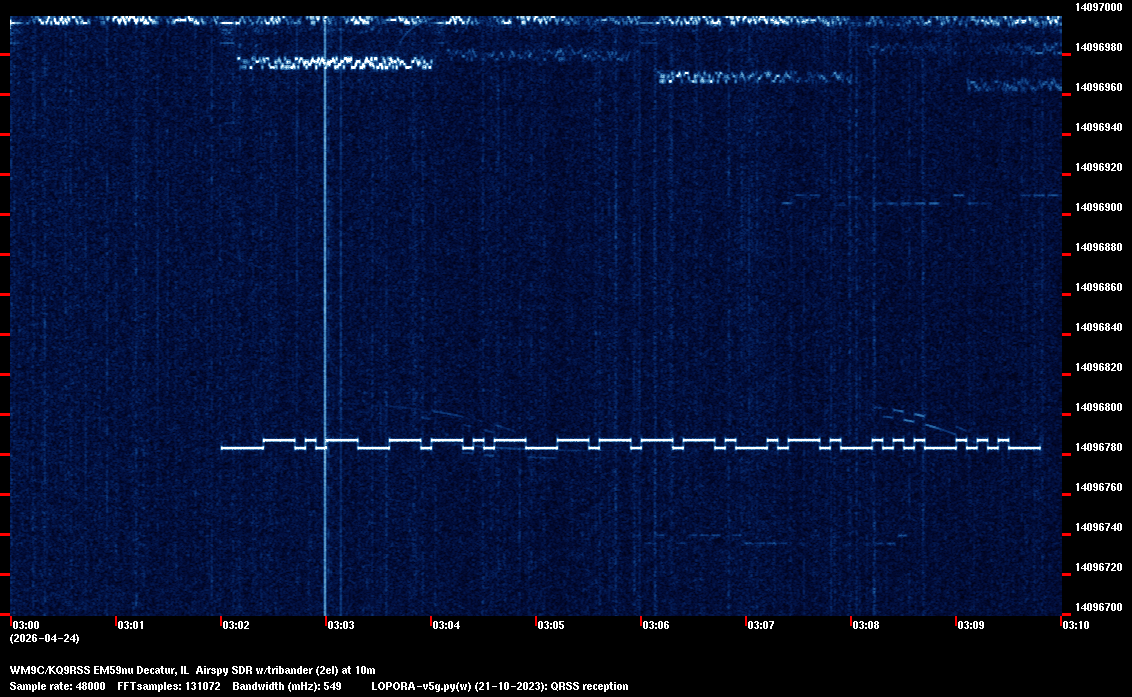
Task: Click the 14097000 frequency label
Action: pos(1098,7)
